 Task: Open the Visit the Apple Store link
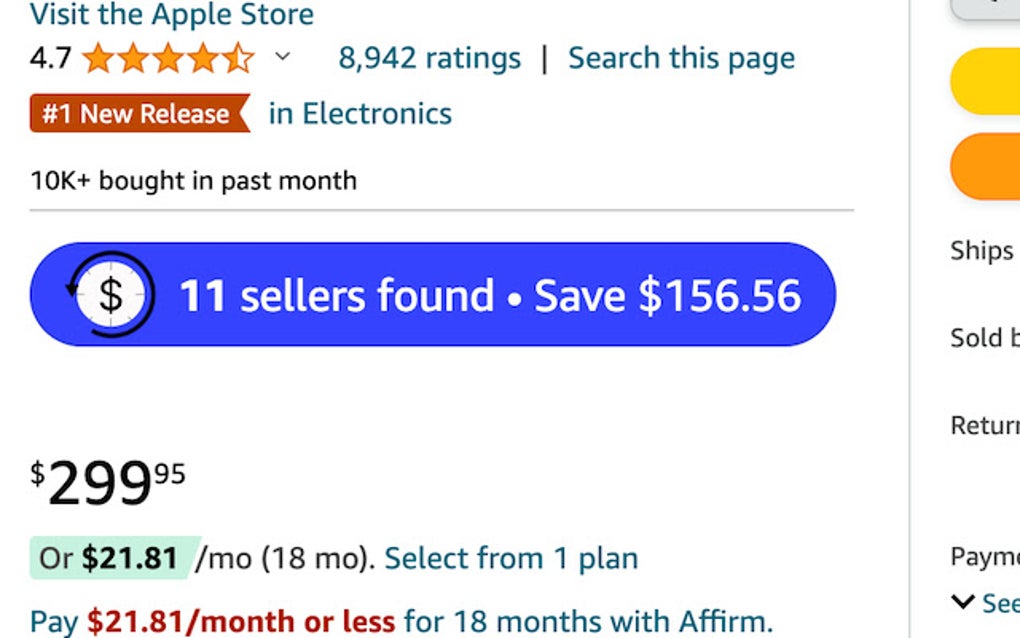[x=172, y=14]
